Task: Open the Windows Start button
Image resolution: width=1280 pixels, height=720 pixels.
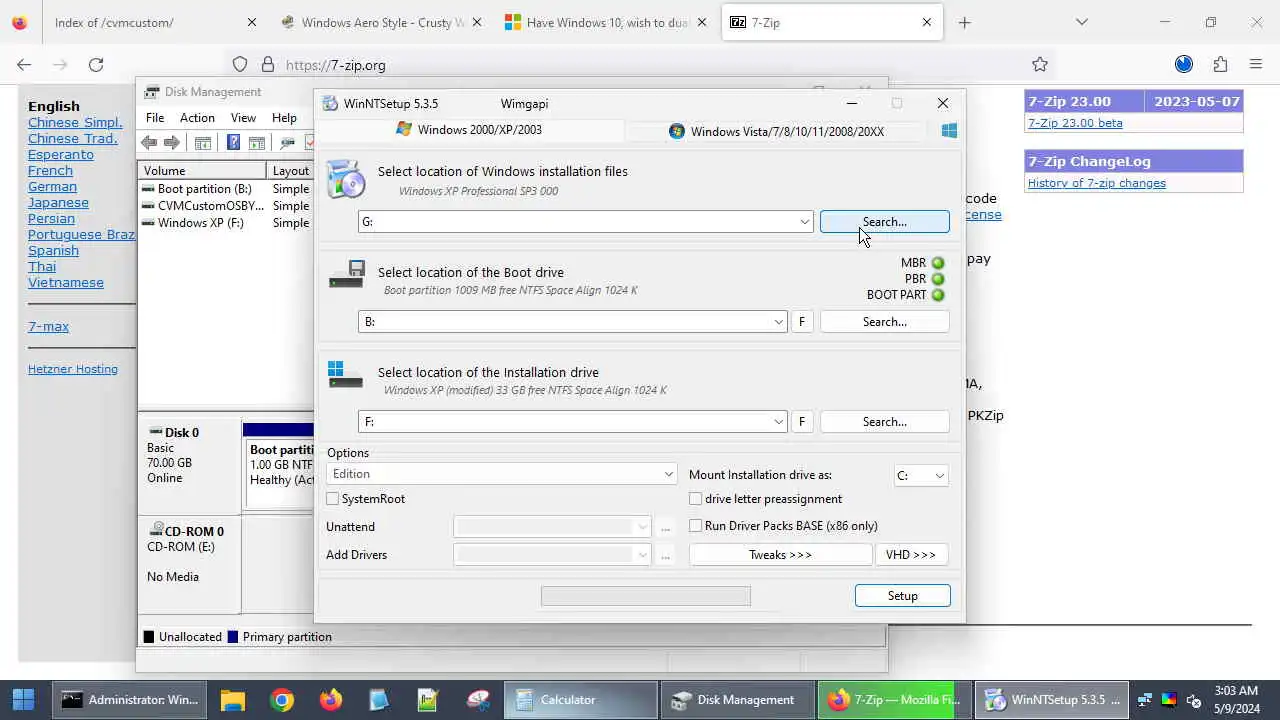Action: point(24,700)
